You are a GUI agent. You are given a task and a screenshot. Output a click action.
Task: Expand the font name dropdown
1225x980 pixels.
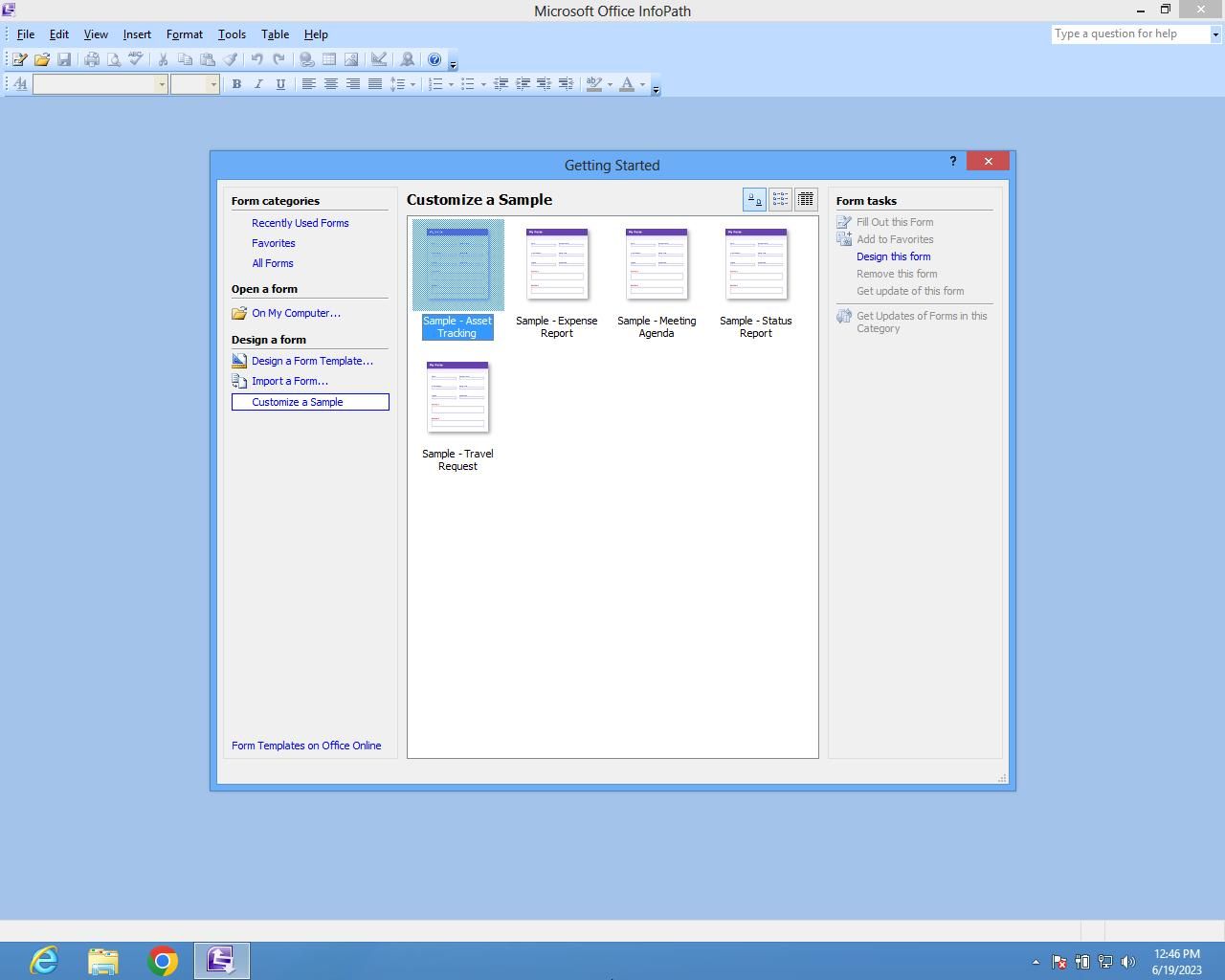(x=162, y=84)
